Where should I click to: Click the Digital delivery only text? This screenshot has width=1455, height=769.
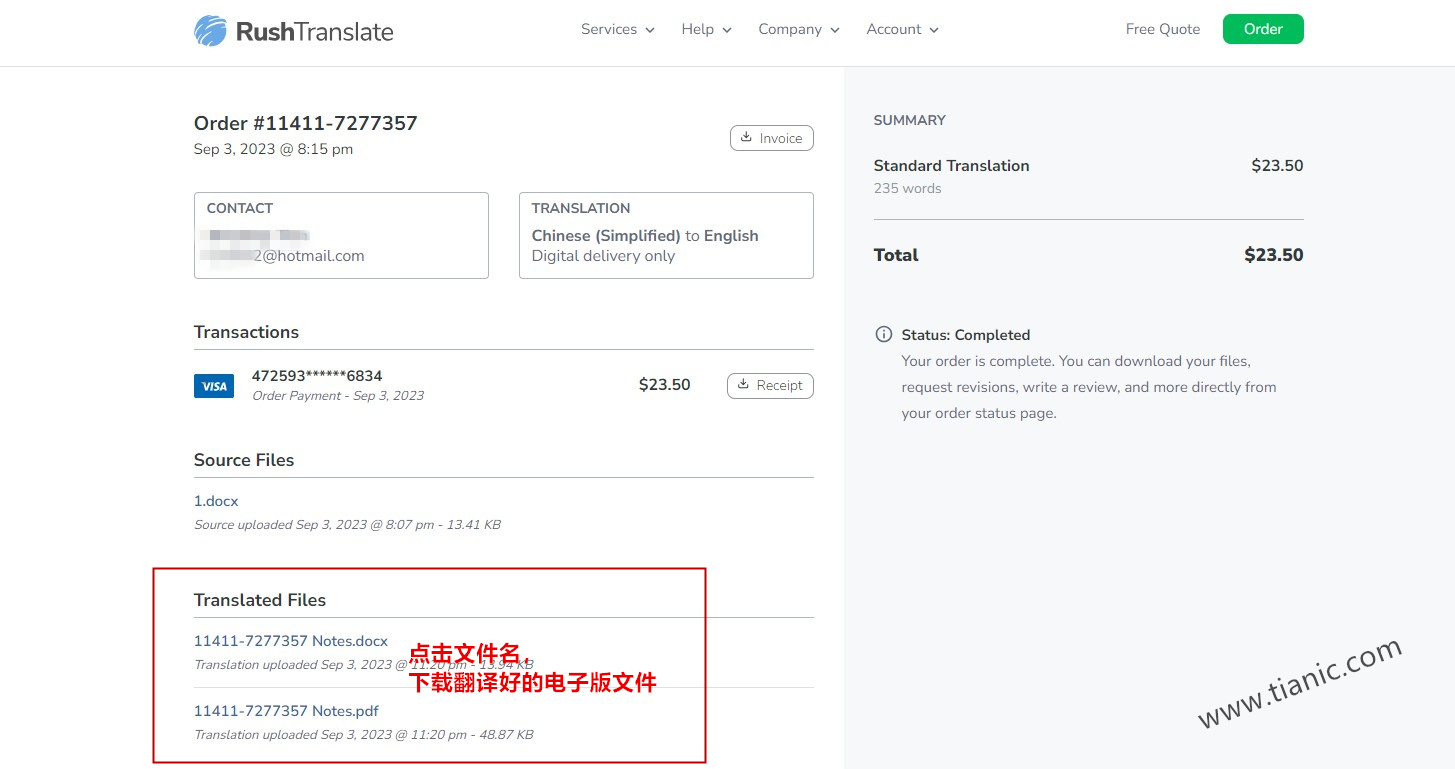[603, 256]
